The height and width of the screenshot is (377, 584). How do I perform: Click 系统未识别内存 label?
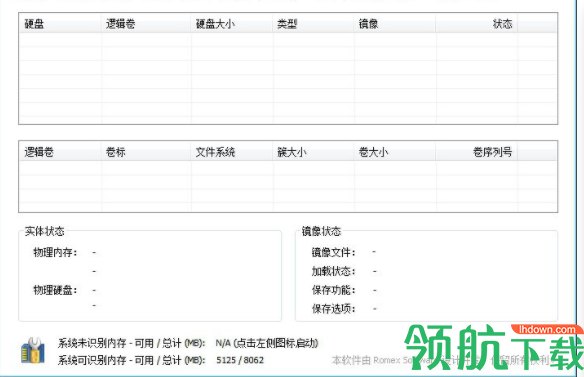coord(131,343)
